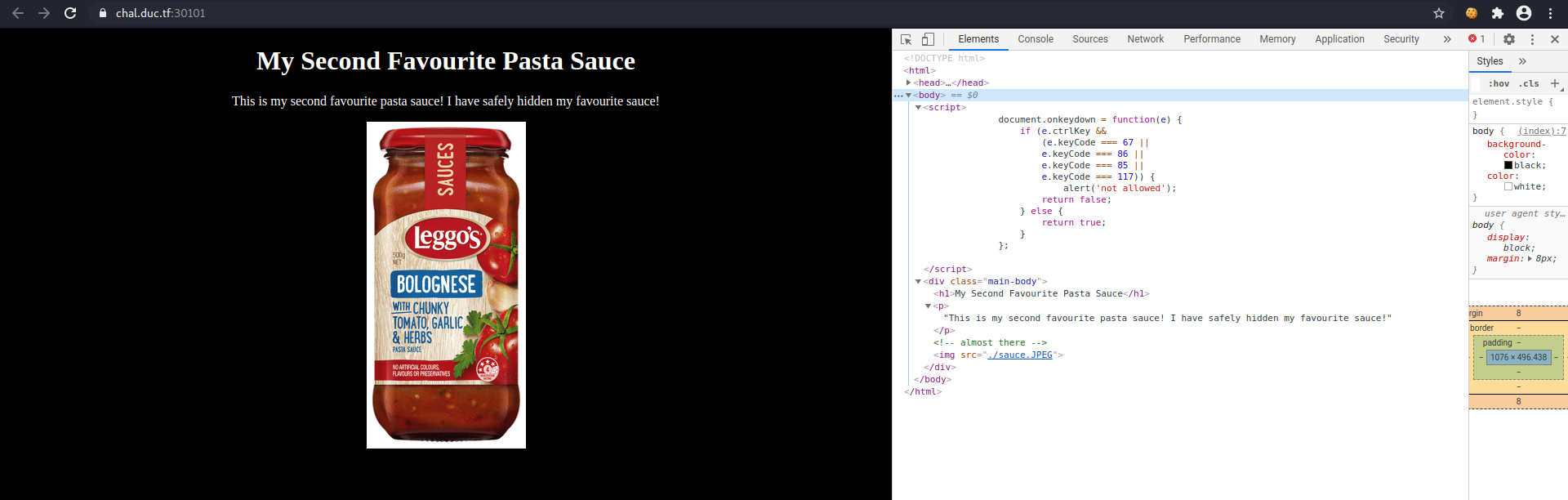Activate the inspect element picker

tap(906, 39)
